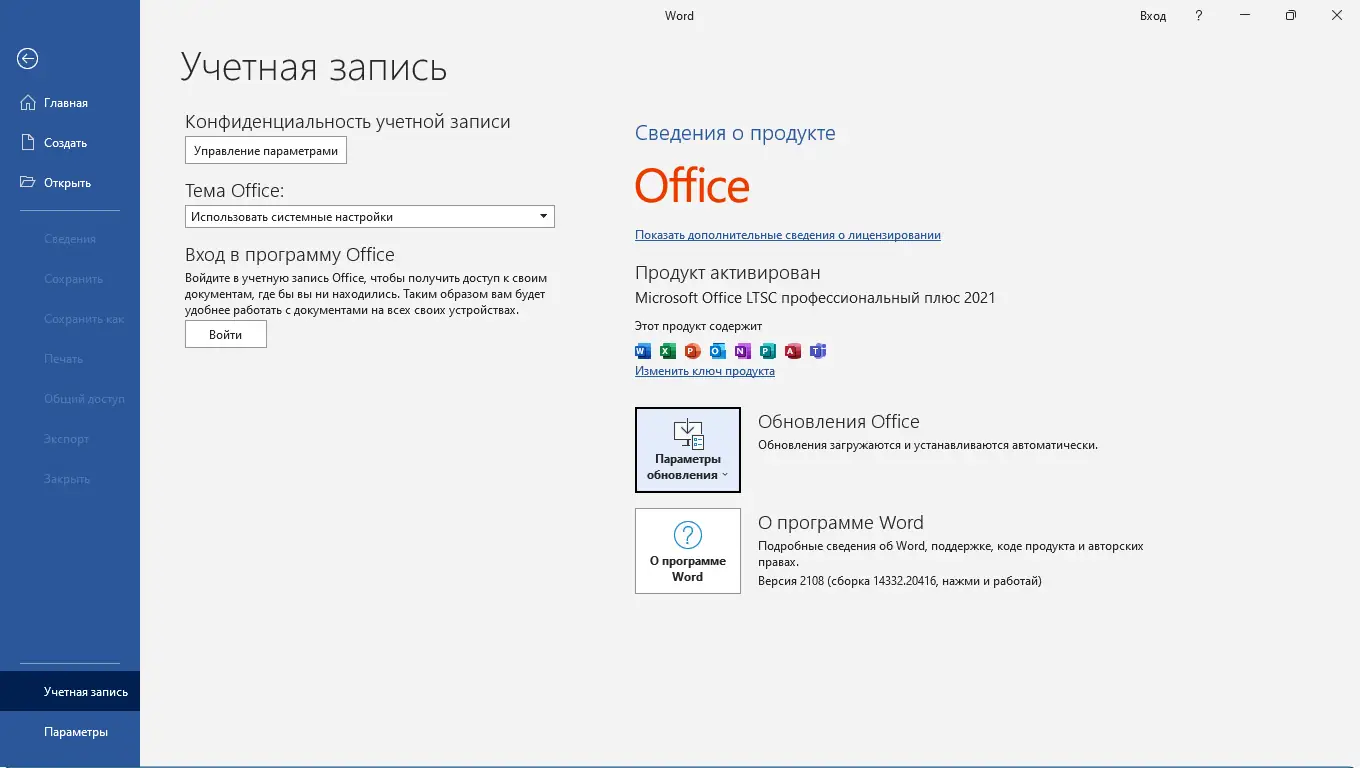
Task: Click the Войти button
Action: tap(226, 335)
